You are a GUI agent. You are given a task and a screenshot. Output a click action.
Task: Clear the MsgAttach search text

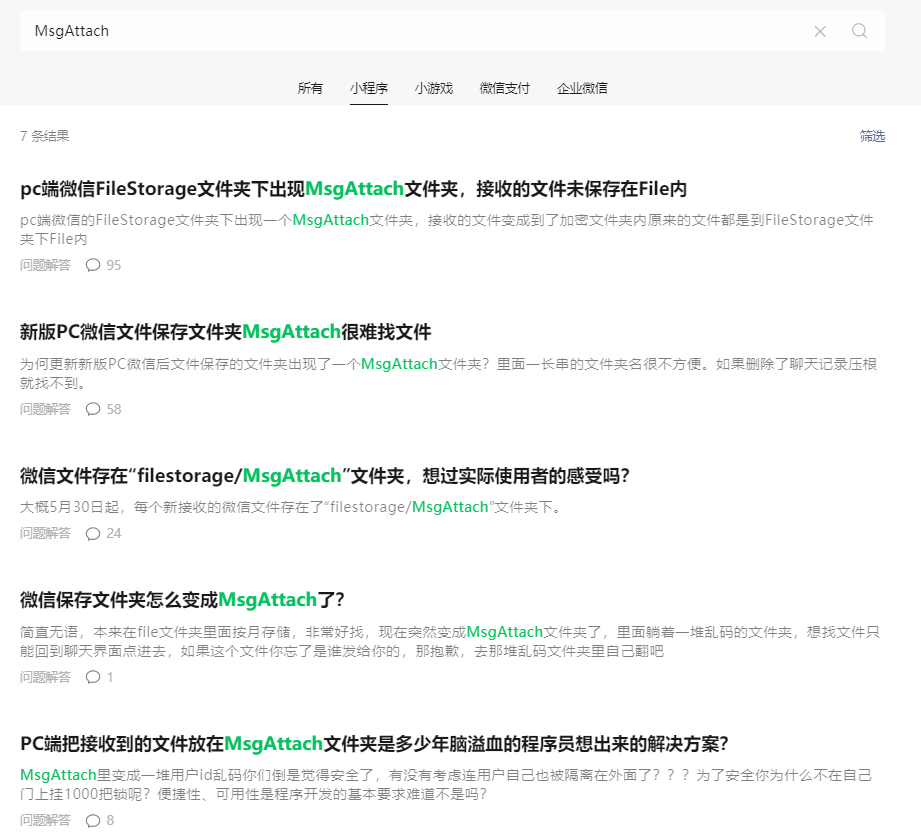tap(820, 31)
